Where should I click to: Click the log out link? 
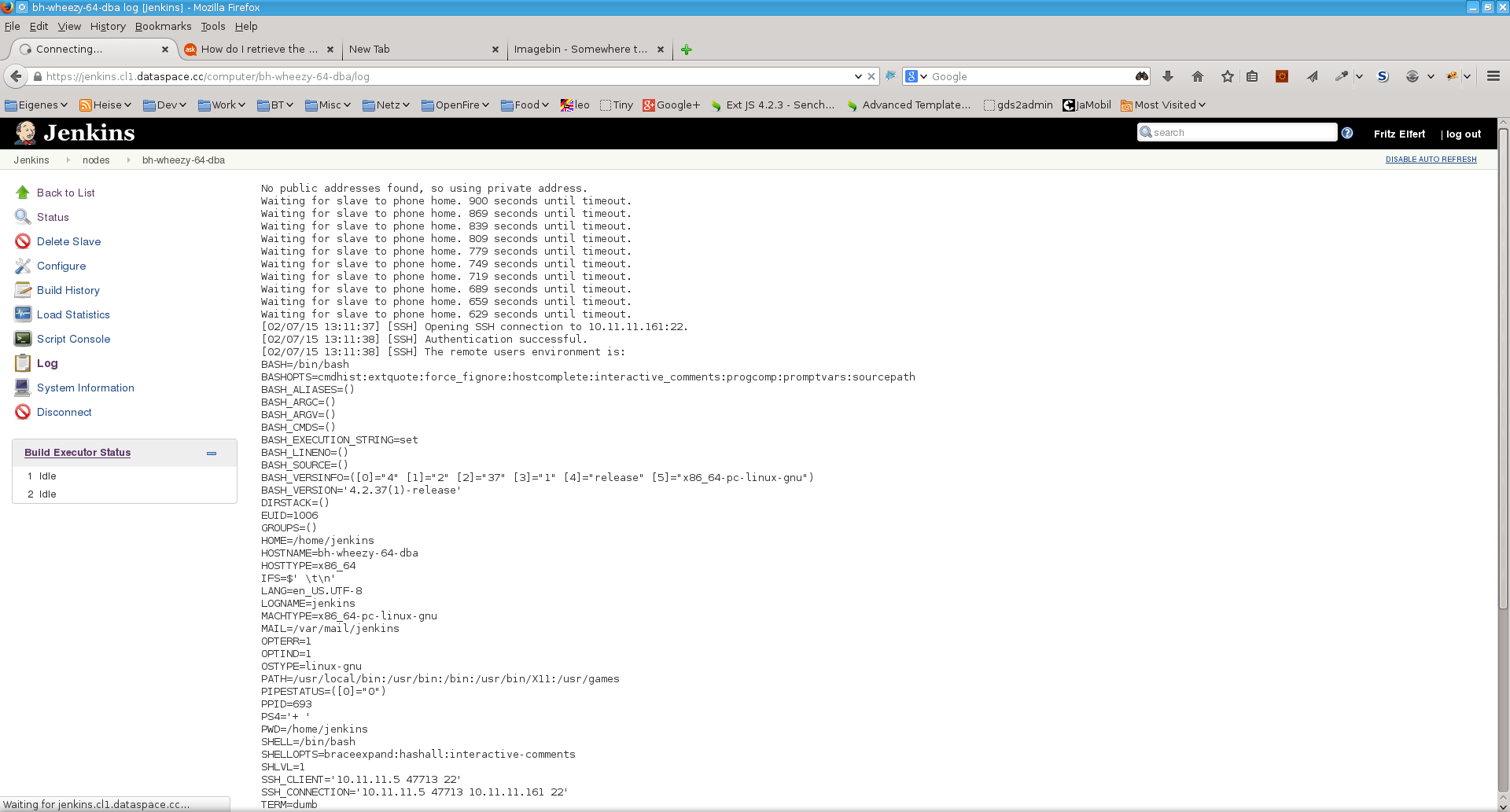click(x=1463, y=134)
